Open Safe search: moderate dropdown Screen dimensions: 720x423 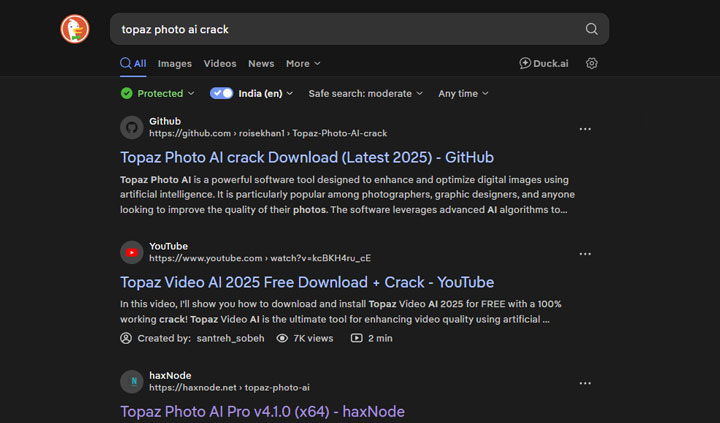[366, 93]
